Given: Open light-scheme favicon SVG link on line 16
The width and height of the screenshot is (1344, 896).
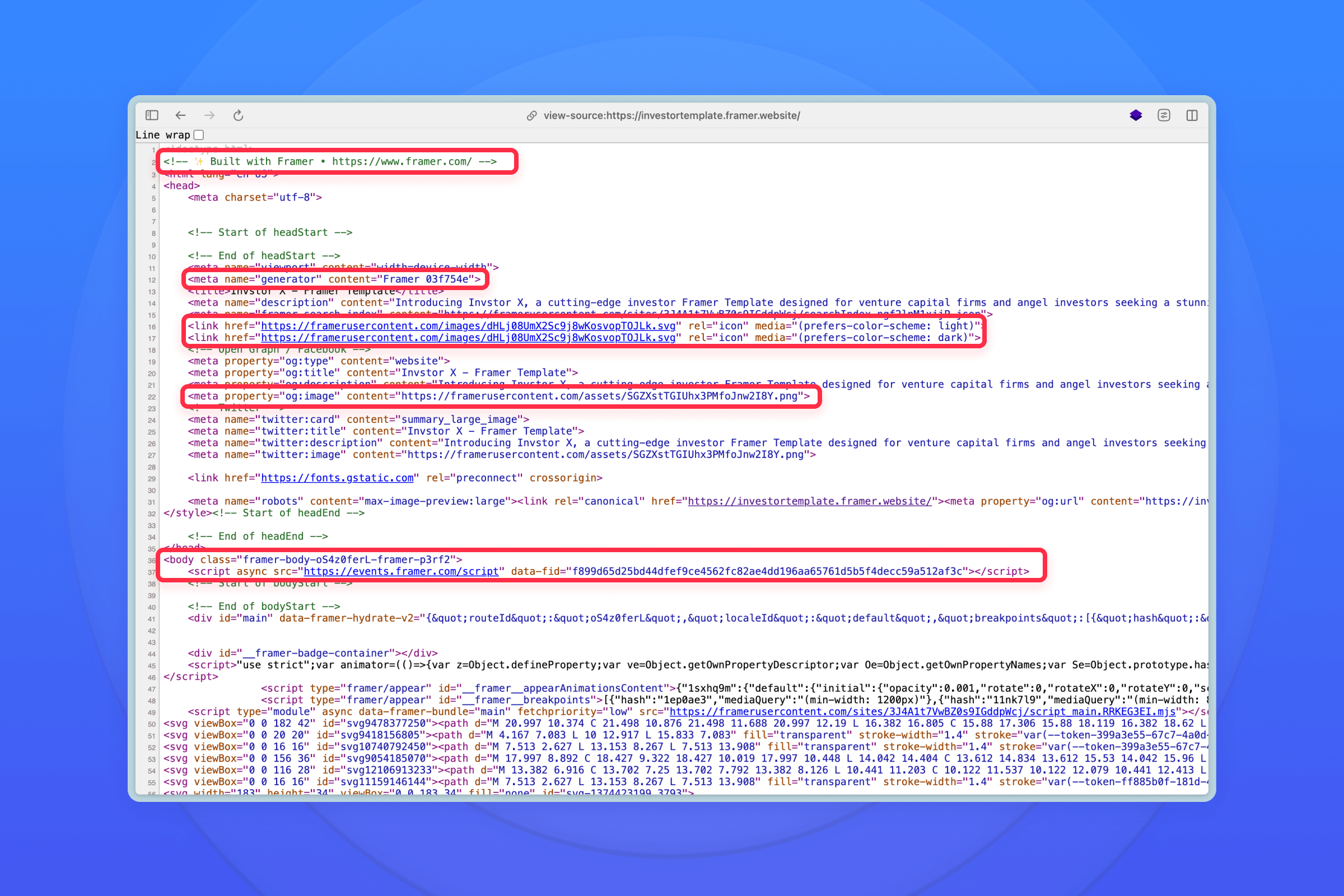Looking at the screenshot, I should click(468, 326).
